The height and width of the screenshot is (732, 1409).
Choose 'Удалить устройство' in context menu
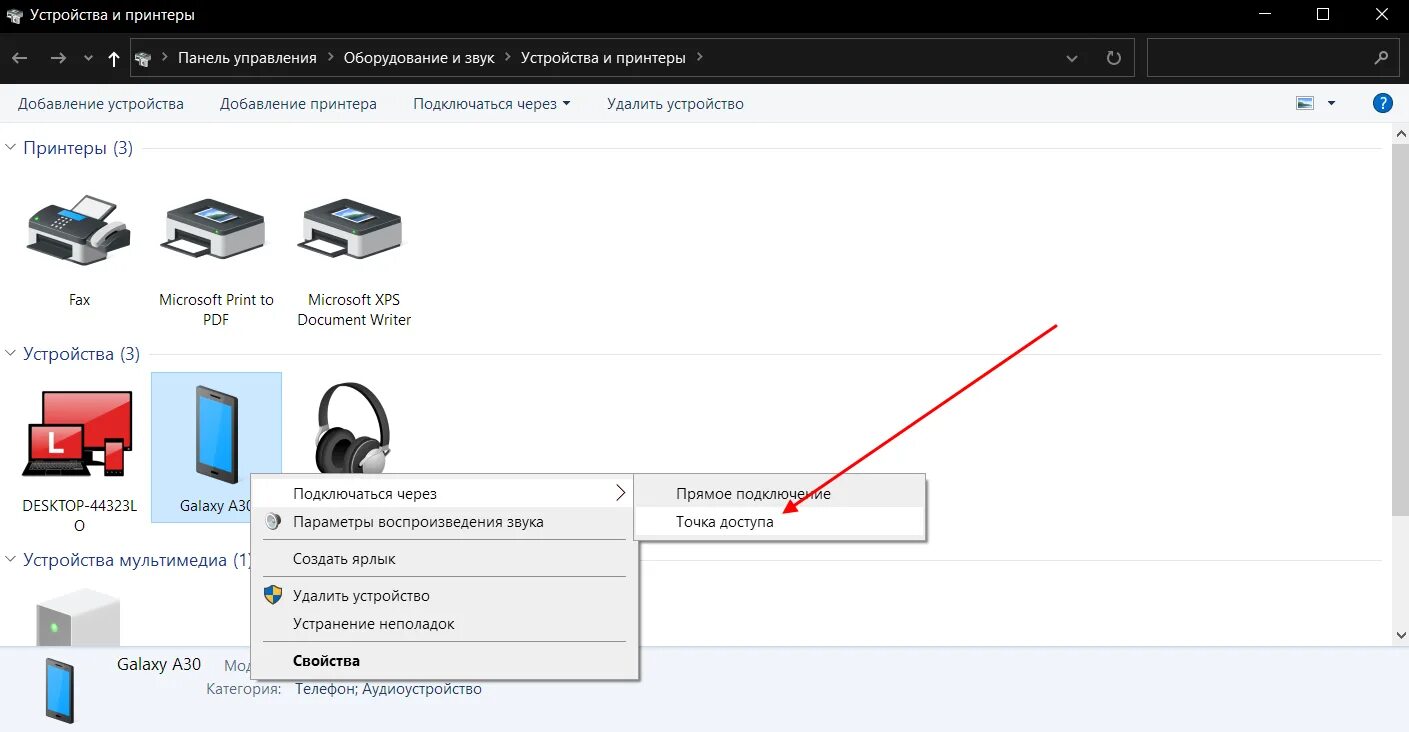[x=444, y=596]
